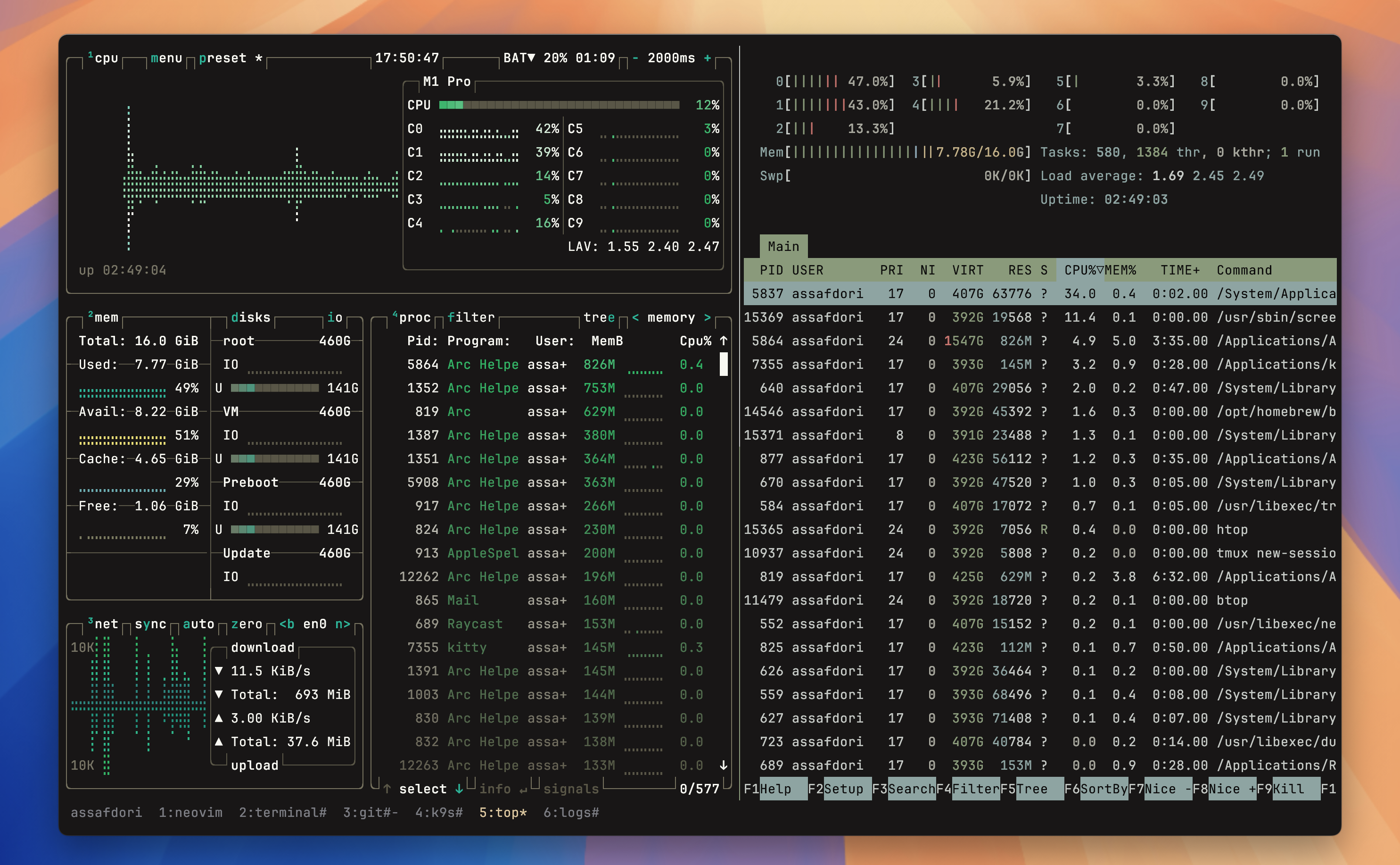Click F5 Tree in htop footer
The width and height of the screenshot is (1400, 865).
(1032, 790)
